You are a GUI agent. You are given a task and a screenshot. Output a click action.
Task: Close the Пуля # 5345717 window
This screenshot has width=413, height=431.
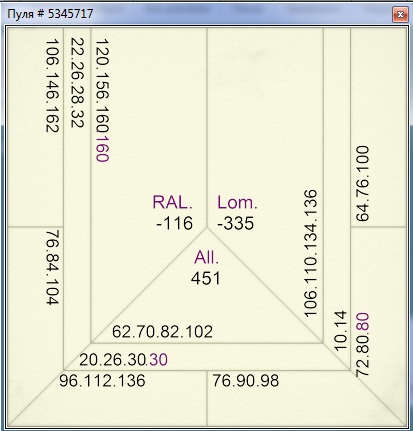click(400, 14)
